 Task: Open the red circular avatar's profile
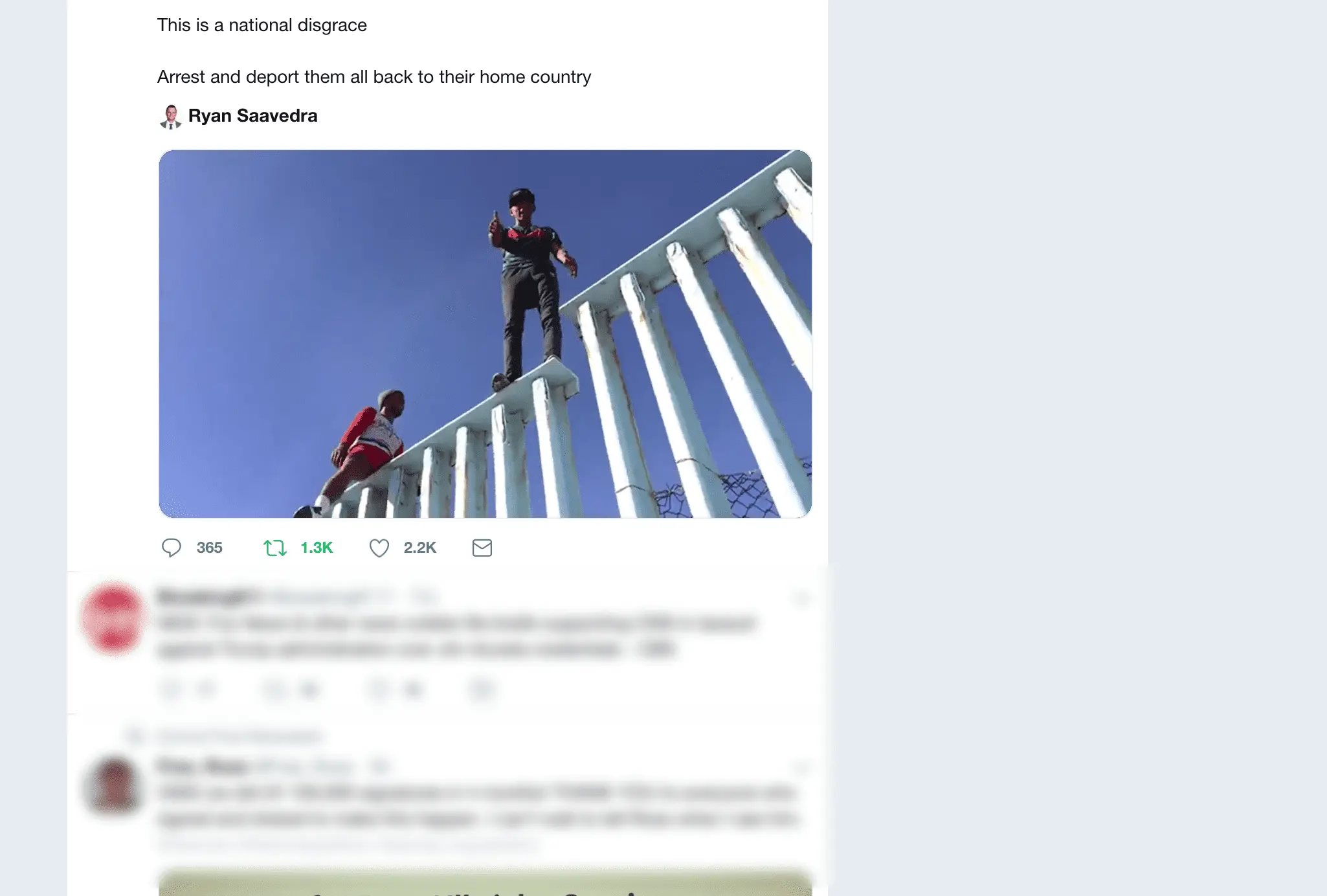click(x=113, y=618)
